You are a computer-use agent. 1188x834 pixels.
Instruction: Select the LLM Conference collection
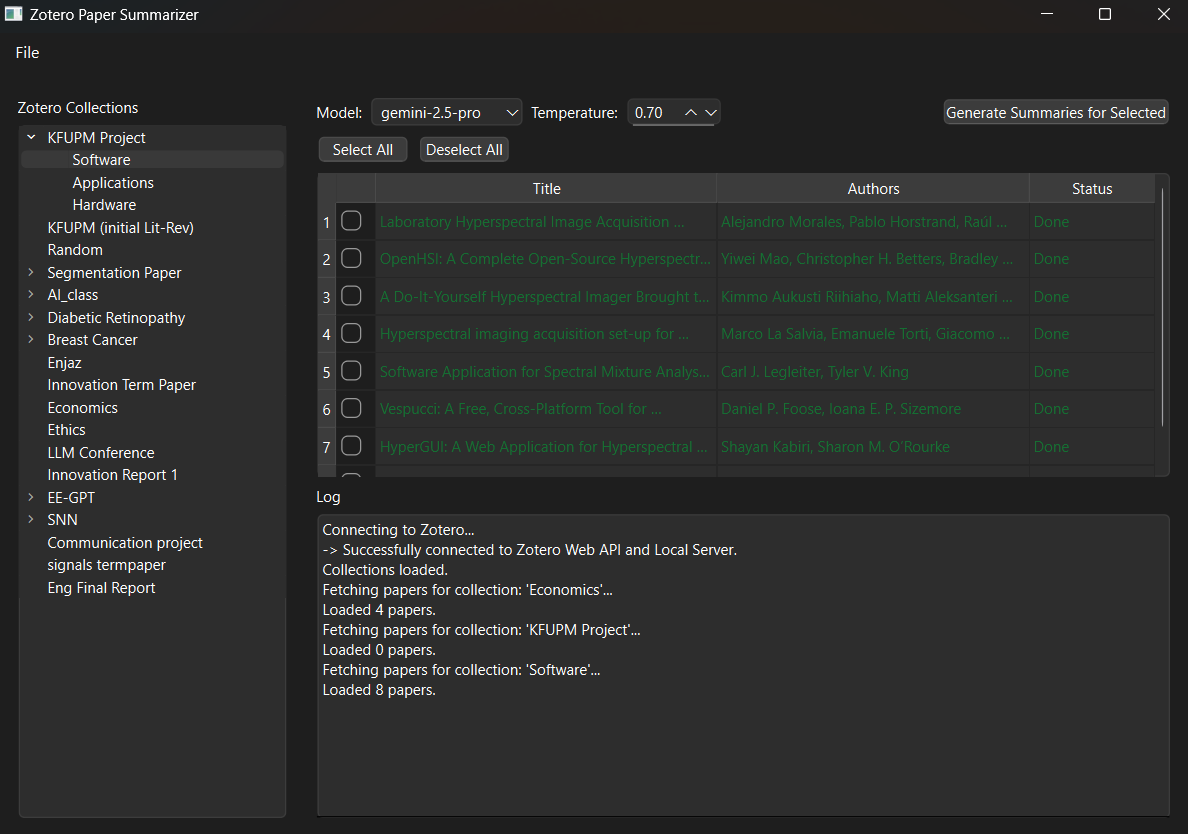coord(101,452)
